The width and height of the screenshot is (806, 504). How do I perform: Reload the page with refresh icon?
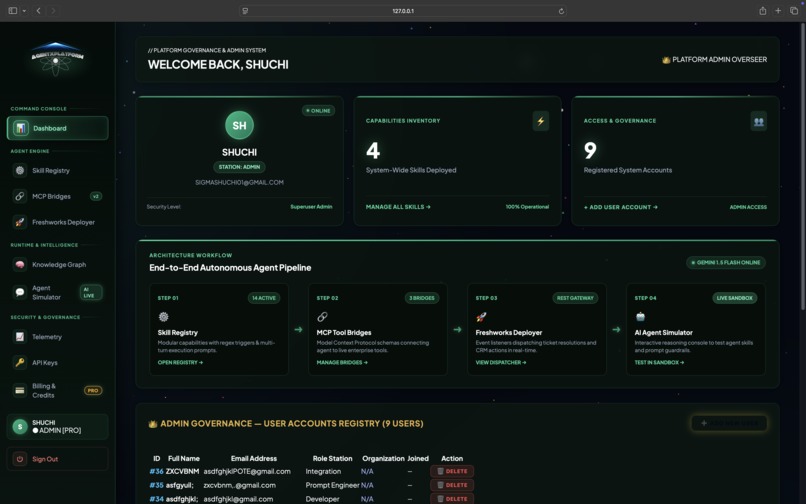point(561,11)
